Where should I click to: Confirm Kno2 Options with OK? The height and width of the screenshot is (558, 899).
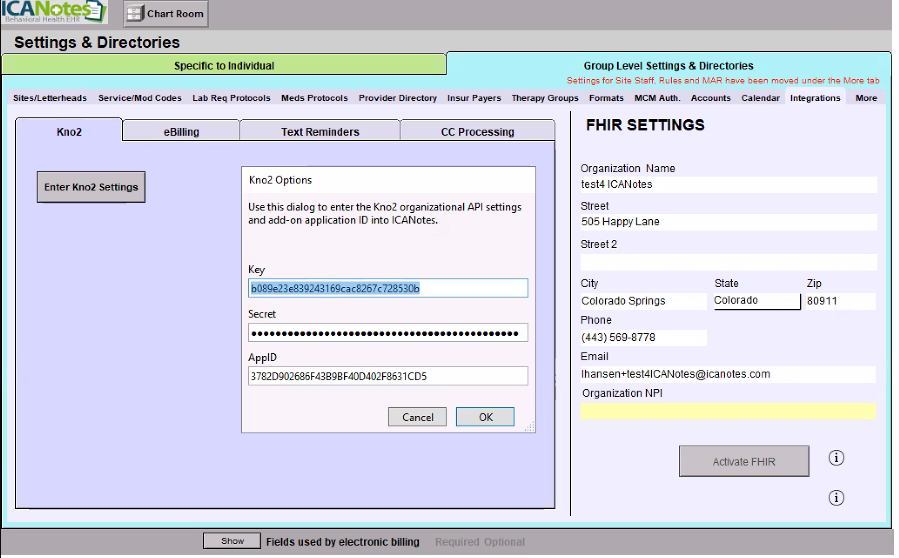[485, 417]
